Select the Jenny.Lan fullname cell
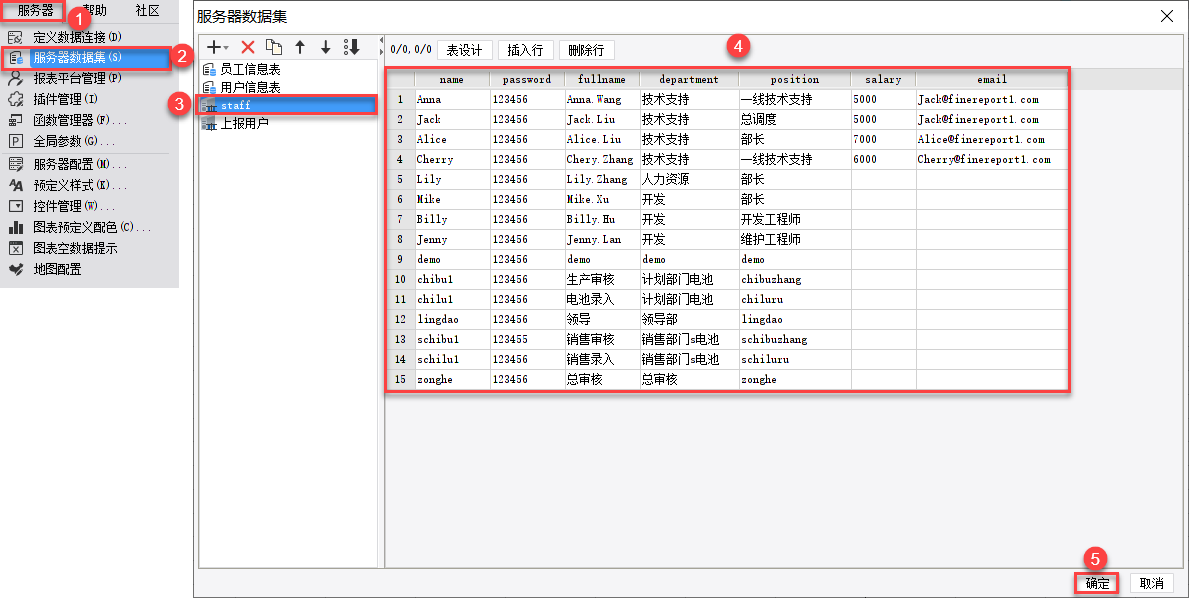This screenshot has height=598, width=1189. point(602,240)
